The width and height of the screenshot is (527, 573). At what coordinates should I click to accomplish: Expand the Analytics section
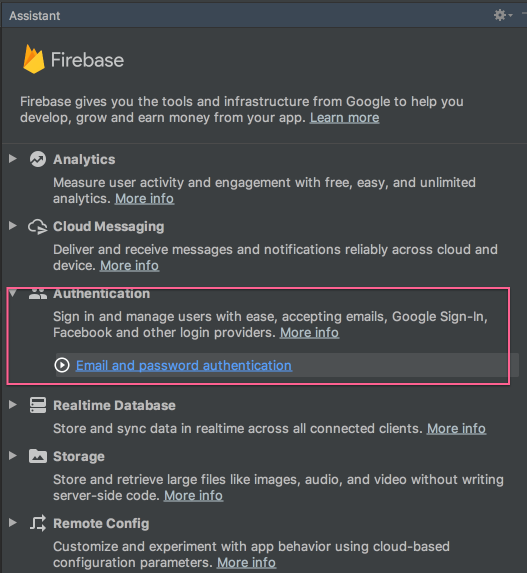pos(13,159)
